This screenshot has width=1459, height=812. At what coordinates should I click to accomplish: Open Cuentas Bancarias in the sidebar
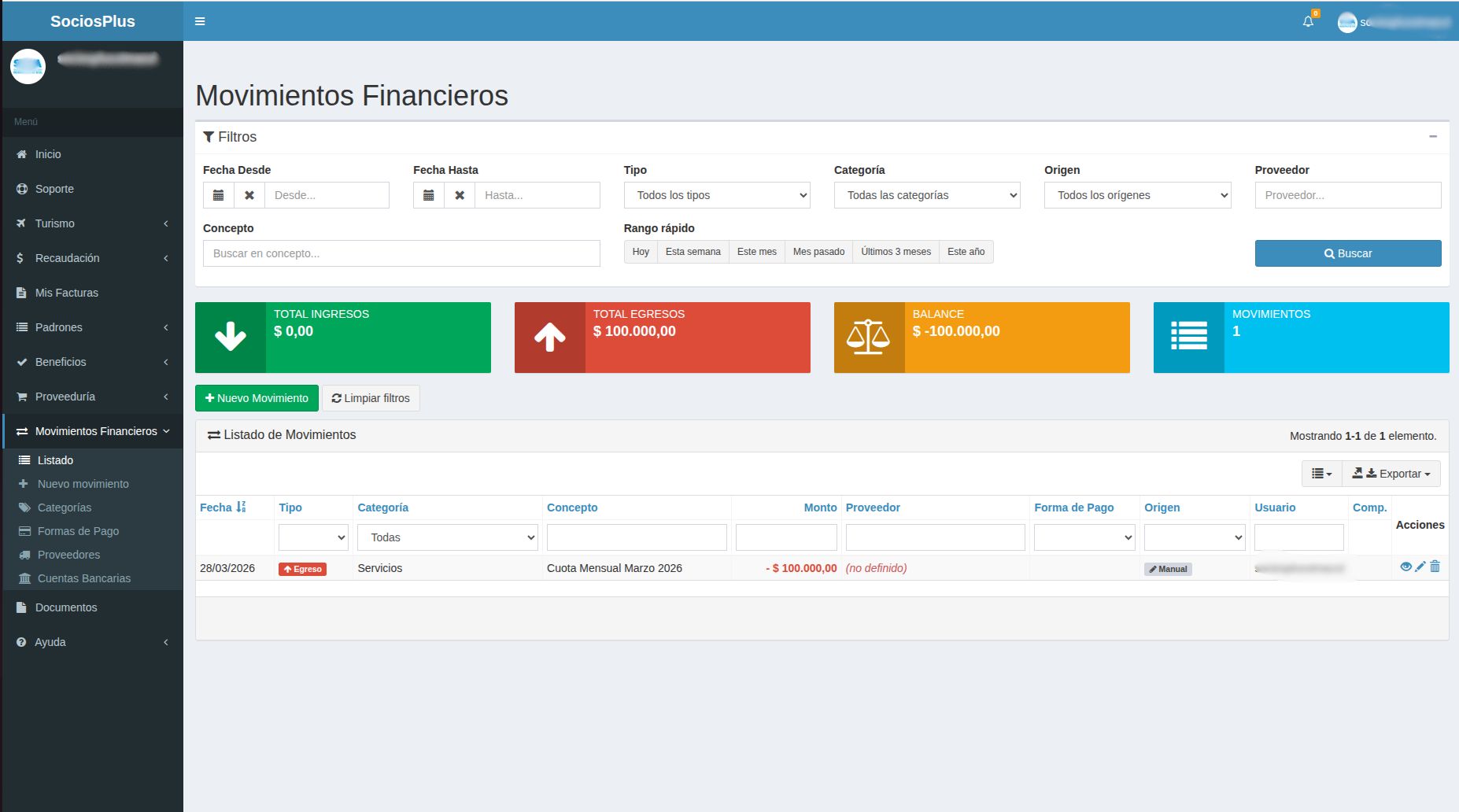[84, 578]
